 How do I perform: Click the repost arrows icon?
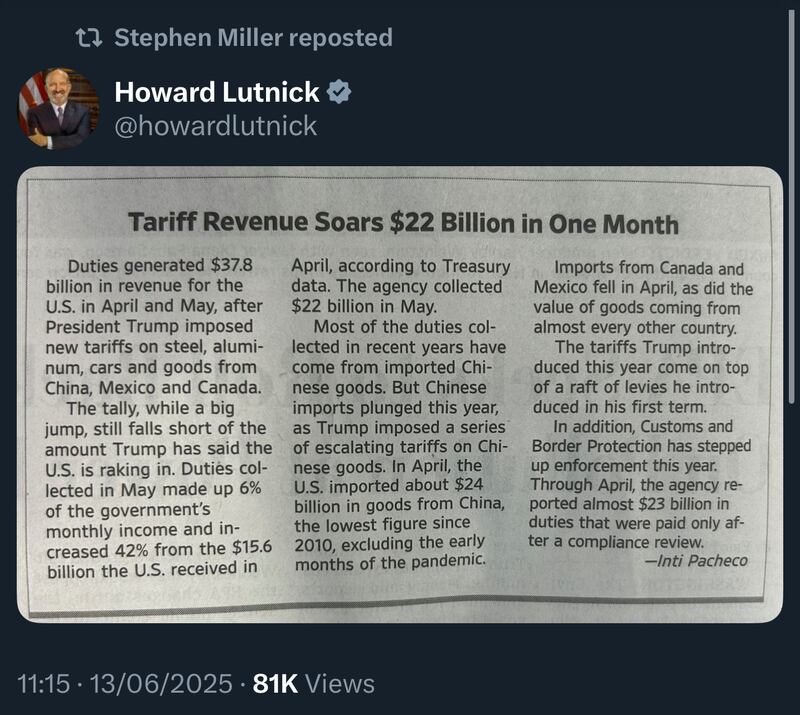click(x=89, y=38)
